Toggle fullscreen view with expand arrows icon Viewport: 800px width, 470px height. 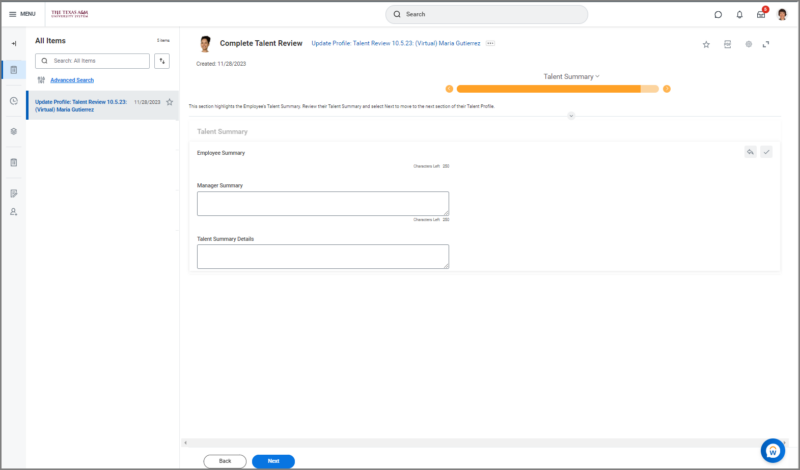pyautogui.click(x=766, y=44)
